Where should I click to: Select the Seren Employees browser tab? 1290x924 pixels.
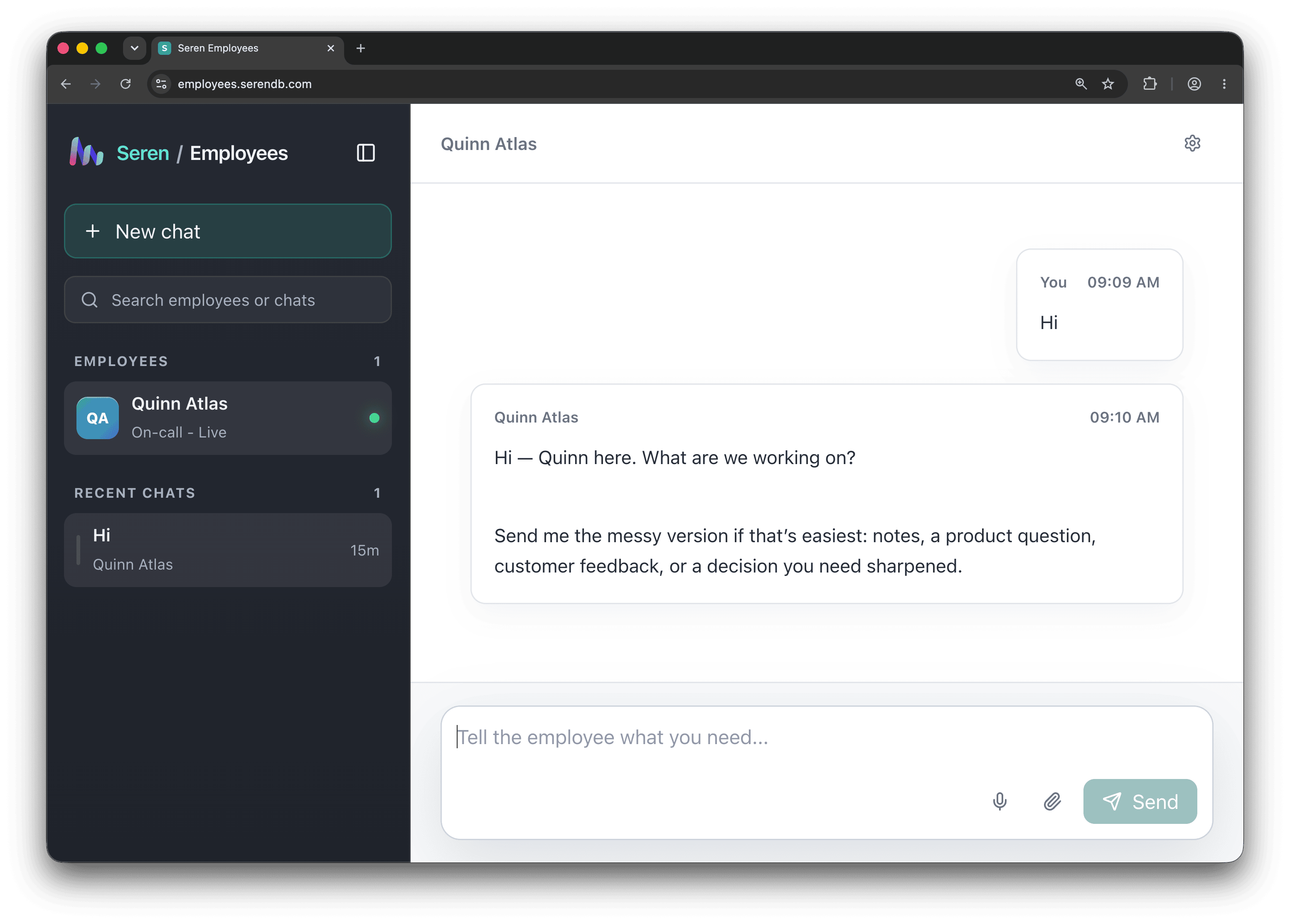tap(247, 48)
